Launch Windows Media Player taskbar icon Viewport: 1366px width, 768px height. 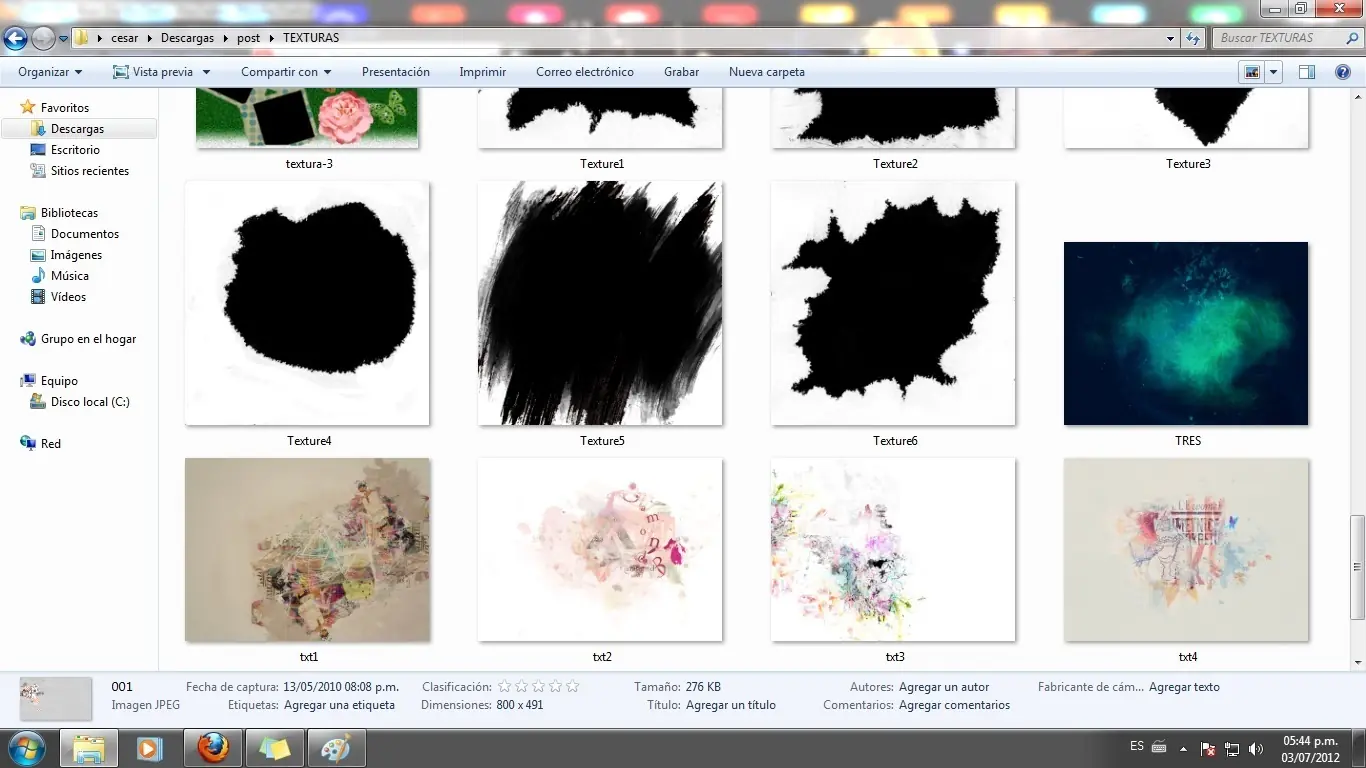pos(150,748)
